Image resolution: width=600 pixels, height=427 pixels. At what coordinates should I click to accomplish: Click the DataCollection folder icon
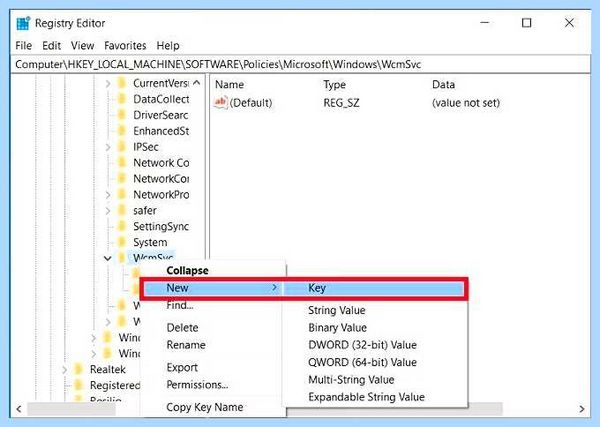(122, 99)
